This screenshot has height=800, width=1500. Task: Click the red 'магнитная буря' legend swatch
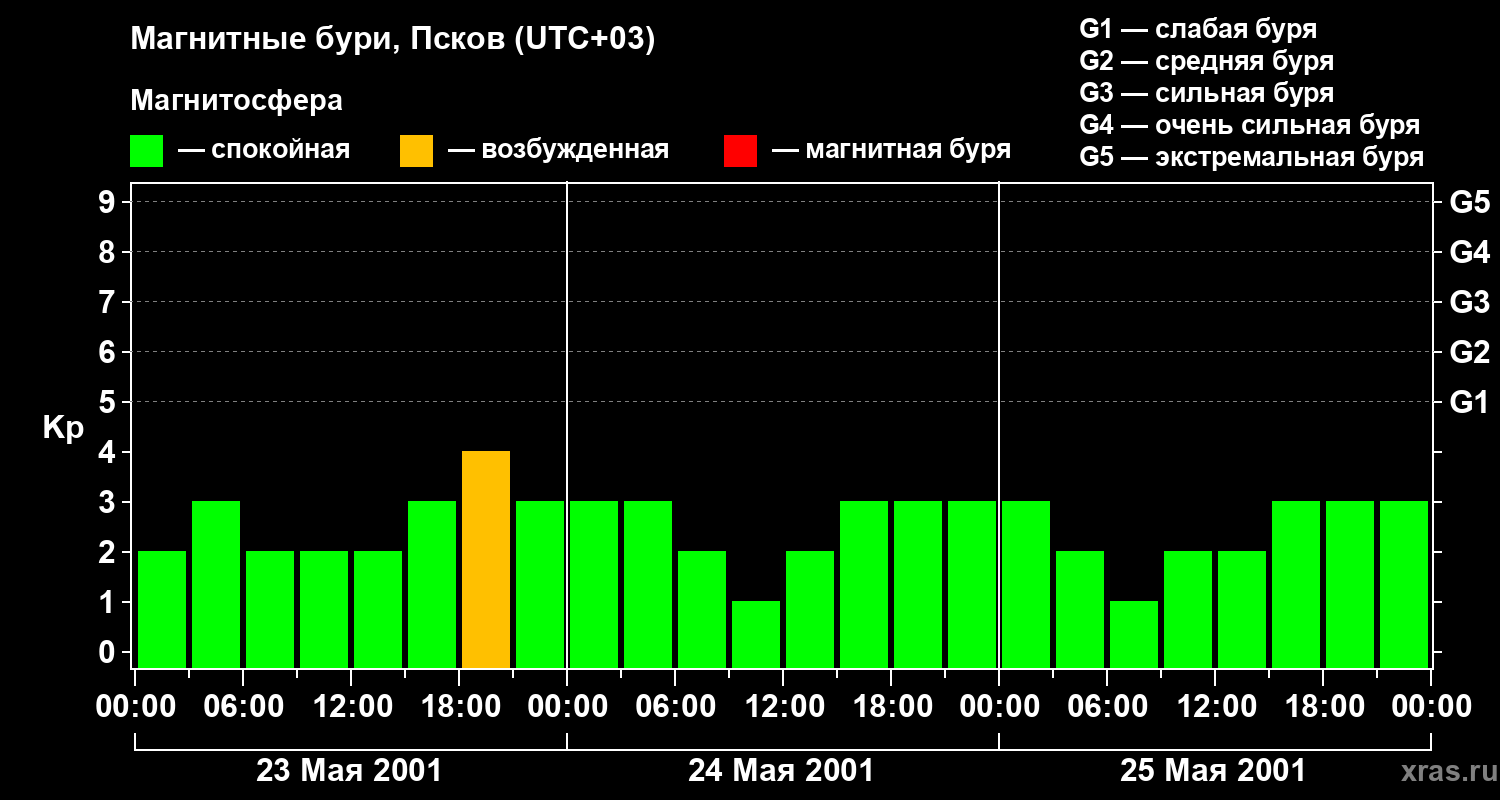point(740,151)
